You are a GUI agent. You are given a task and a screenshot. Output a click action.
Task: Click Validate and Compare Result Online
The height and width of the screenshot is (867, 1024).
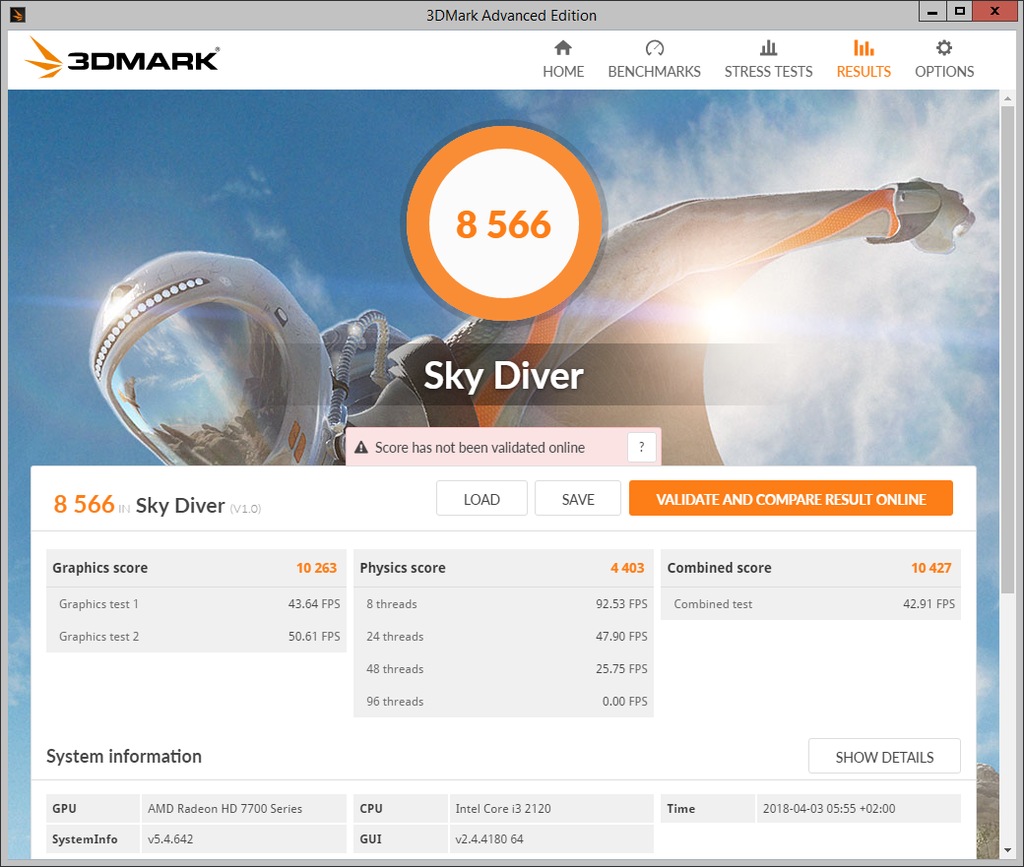point(791,499)
